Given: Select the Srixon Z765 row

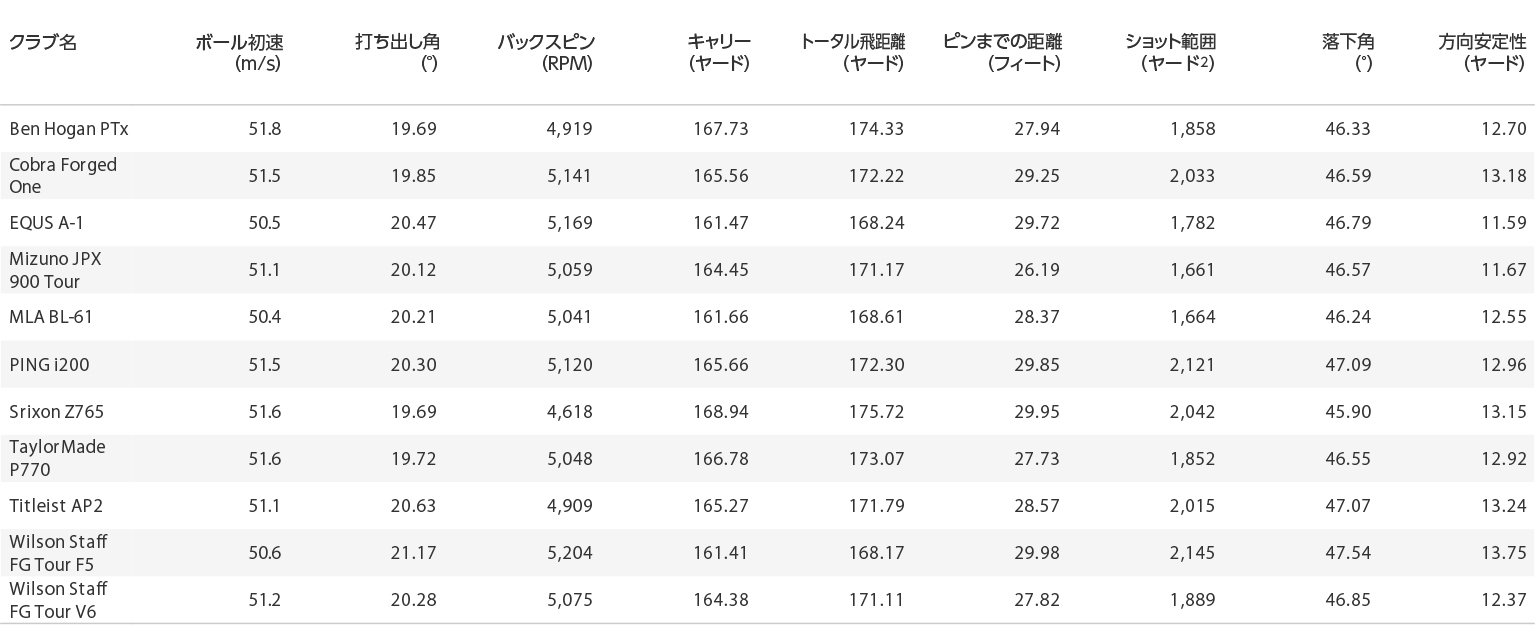Looking at the screenshot, I should click(767, 411).
